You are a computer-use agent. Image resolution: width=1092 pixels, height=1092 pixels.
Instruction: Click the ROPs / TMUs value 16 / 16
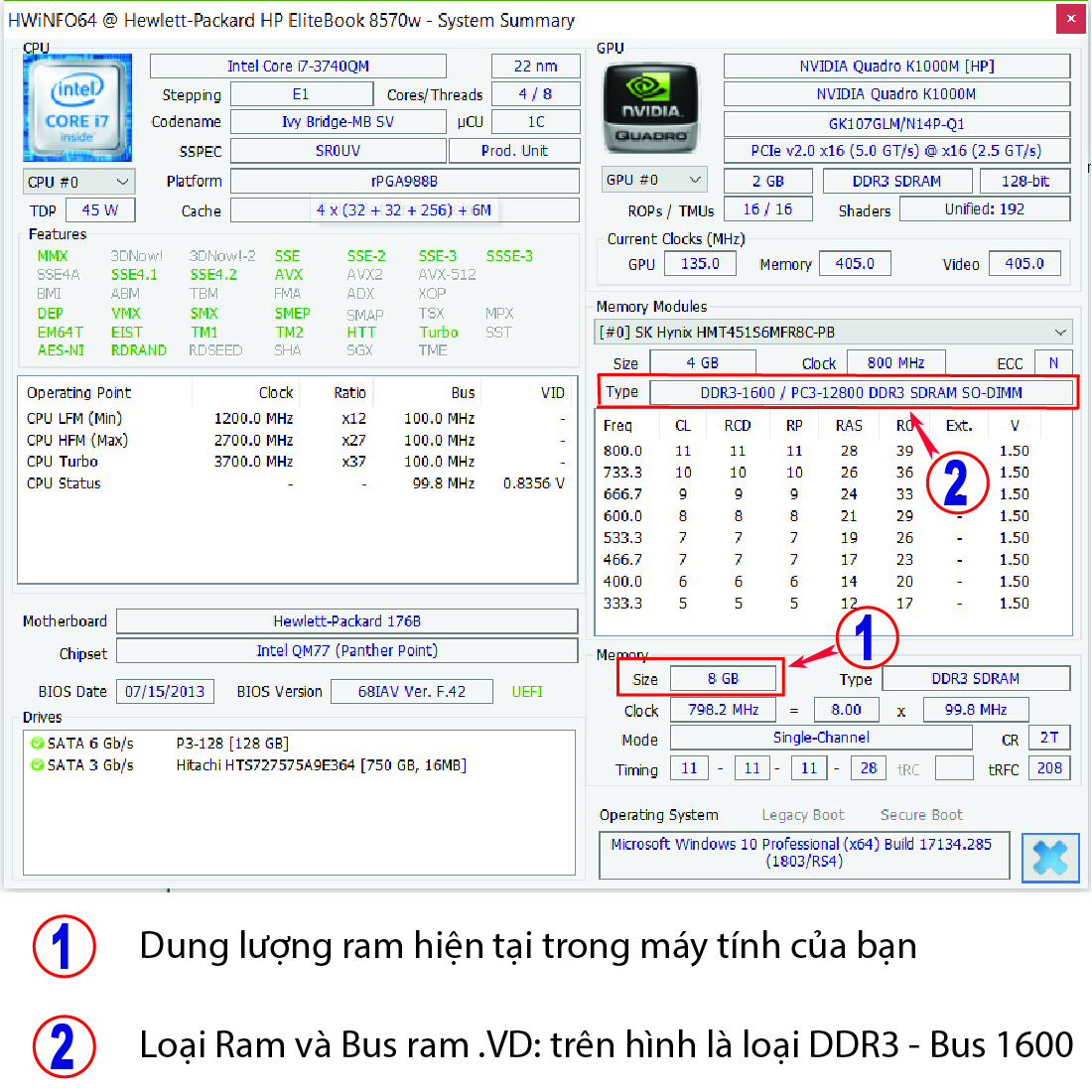768,208
